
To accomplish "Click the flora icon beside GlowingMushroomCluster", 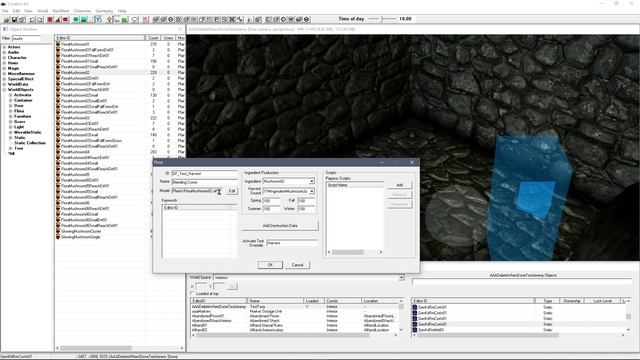I will (x=58, y=231).
